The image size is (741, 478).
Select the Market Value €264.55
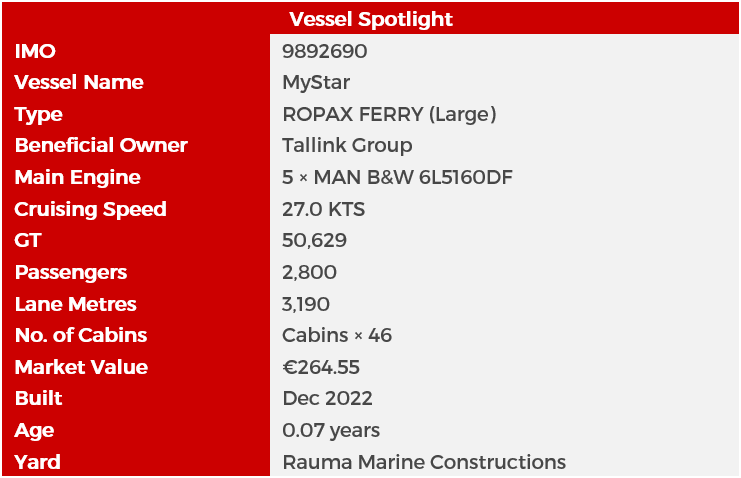(x=321, y=367)
